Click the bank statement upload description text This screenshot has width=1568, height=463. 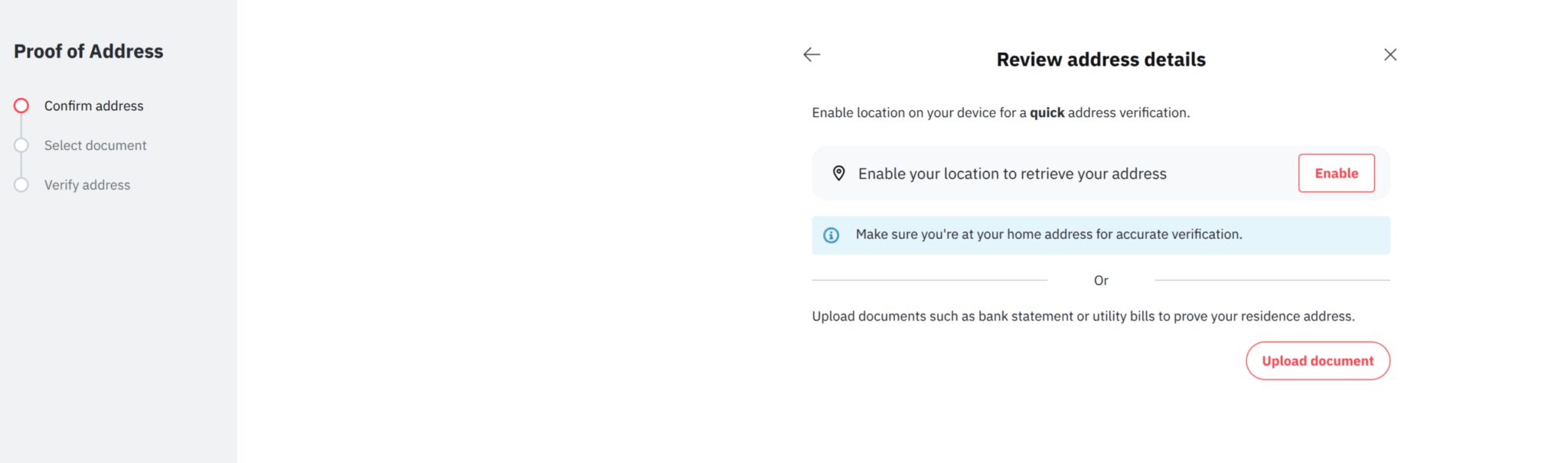(x=1083, y=316)
